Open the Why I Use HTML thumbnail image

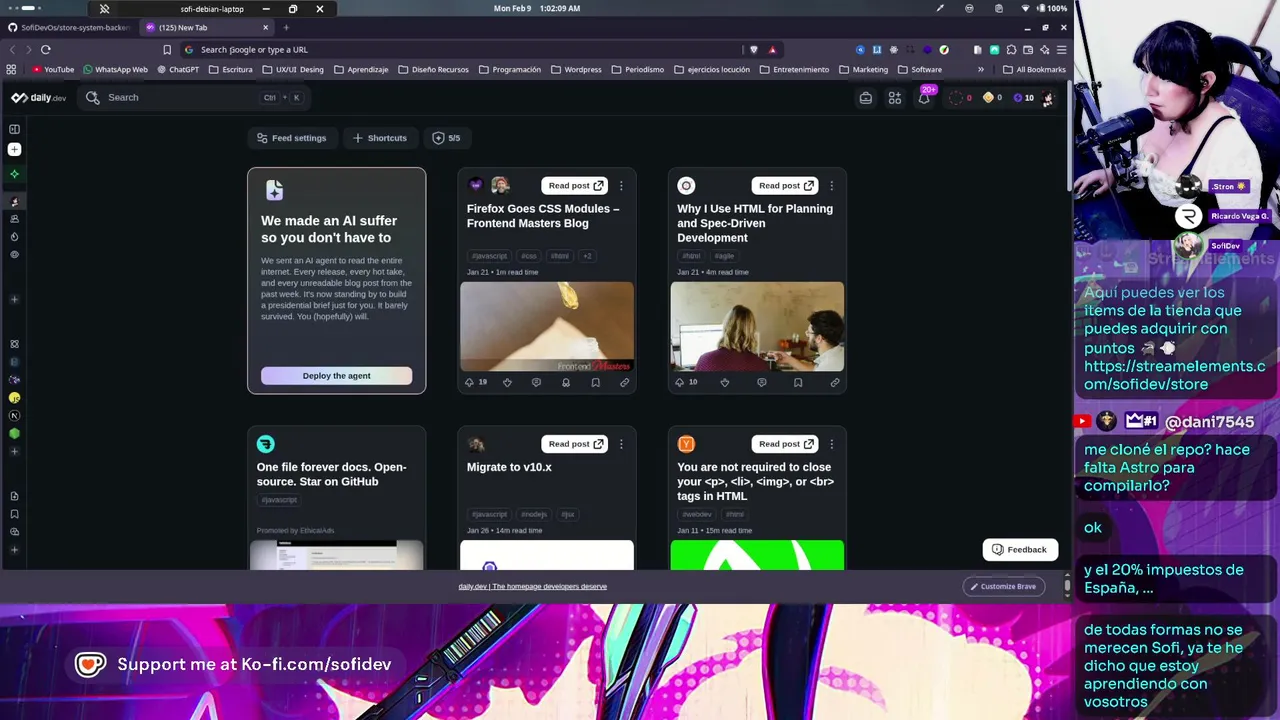coord(757,327)
